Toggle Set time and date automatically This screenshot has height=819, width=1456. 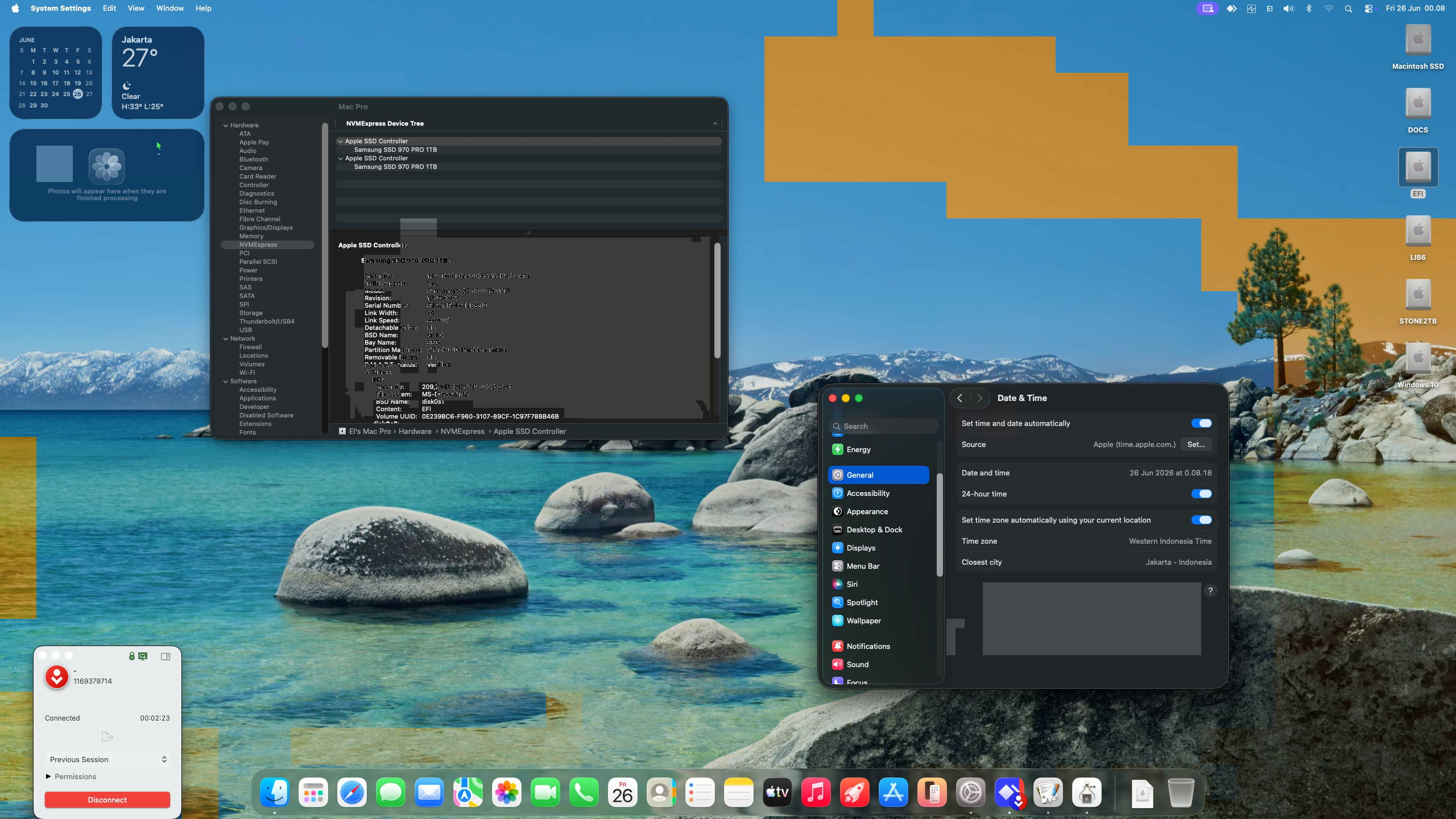tap(1201, 423)
